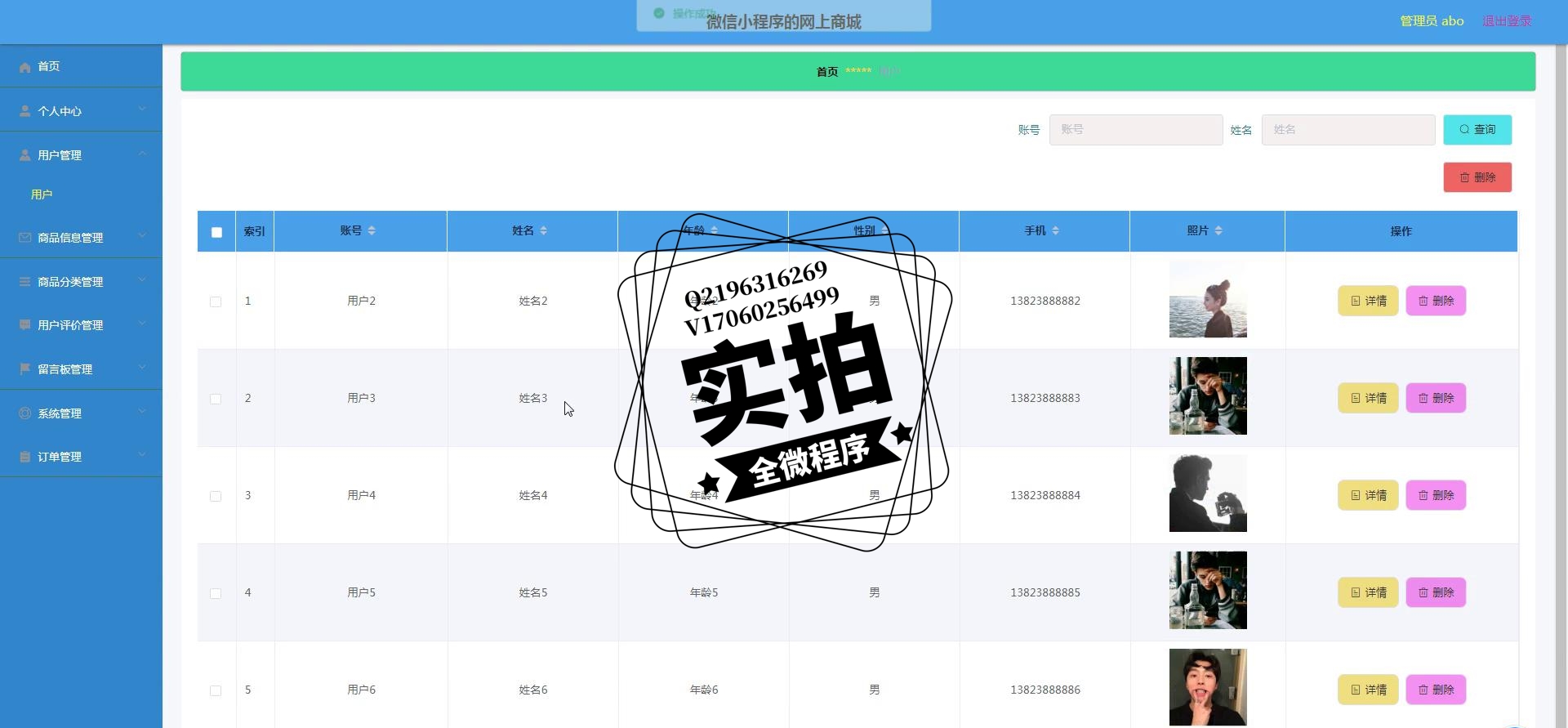Click 删除 for 用户5
The image size is (1568, 728).
coord(1436,592)
